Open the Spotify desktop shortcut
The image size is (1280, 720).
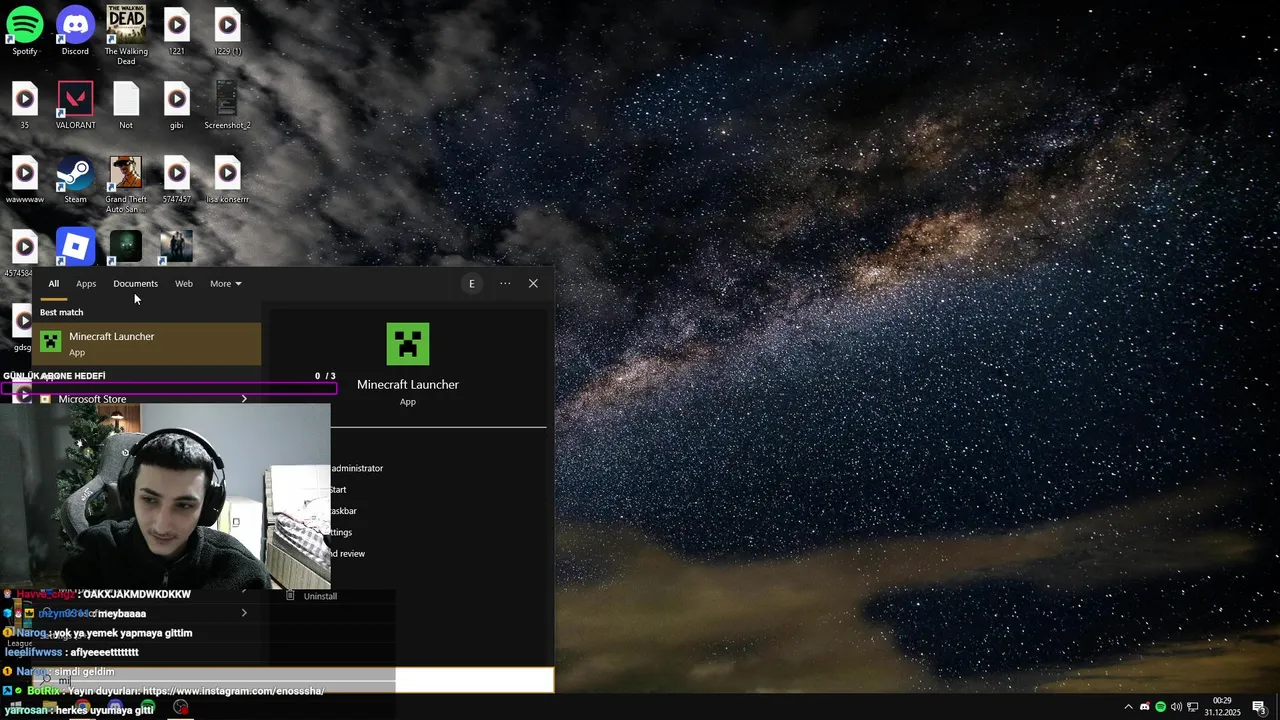pyautogui.click(x=25, y=31)
